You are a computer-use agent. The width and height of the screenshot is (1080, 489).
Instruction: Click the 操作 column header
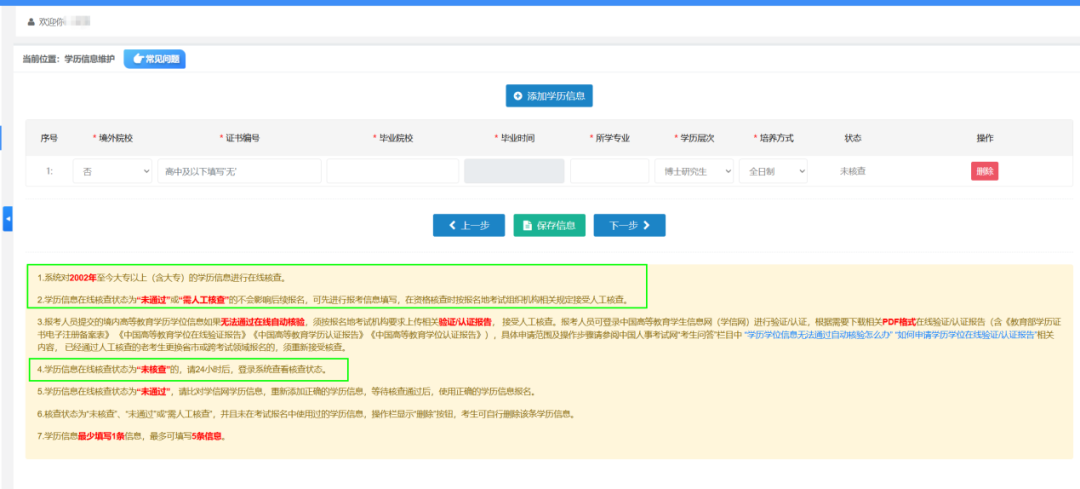point(985,138)
